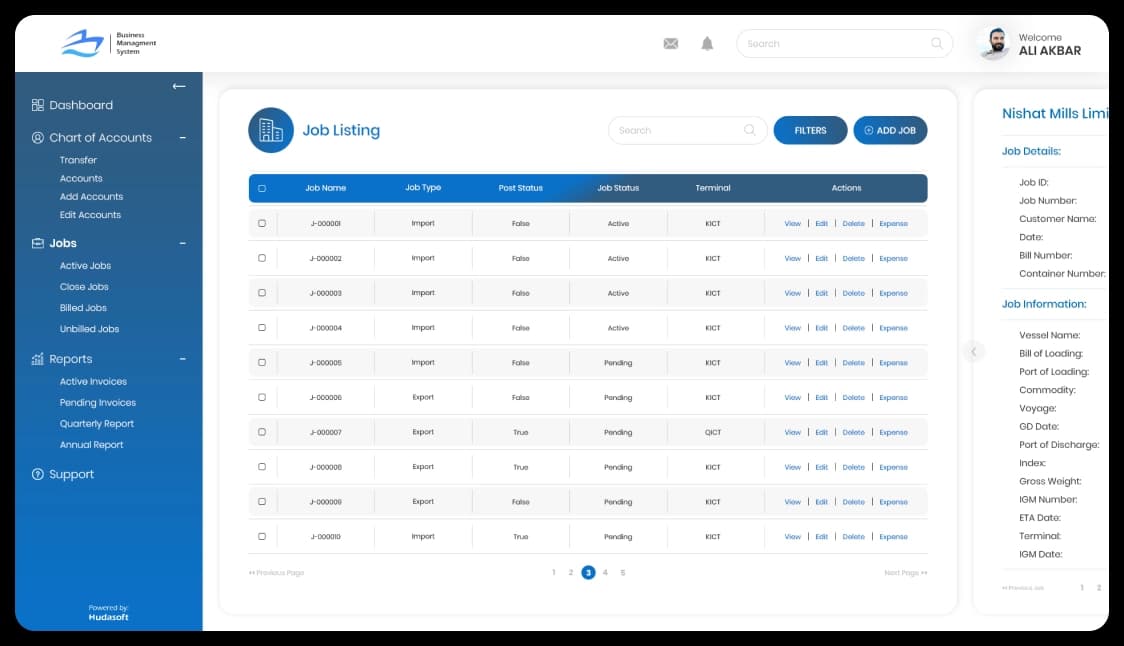Collapse the Jobs sidebar section
Screen dimensions: 1124x646
click(x=183, y=243)
